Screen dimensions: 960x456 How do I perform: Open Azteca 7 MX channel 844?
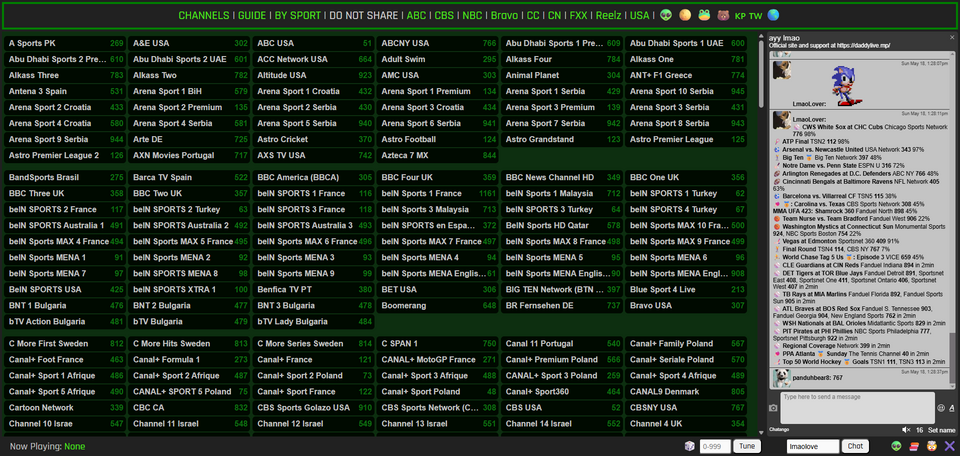tap(438, 155)
